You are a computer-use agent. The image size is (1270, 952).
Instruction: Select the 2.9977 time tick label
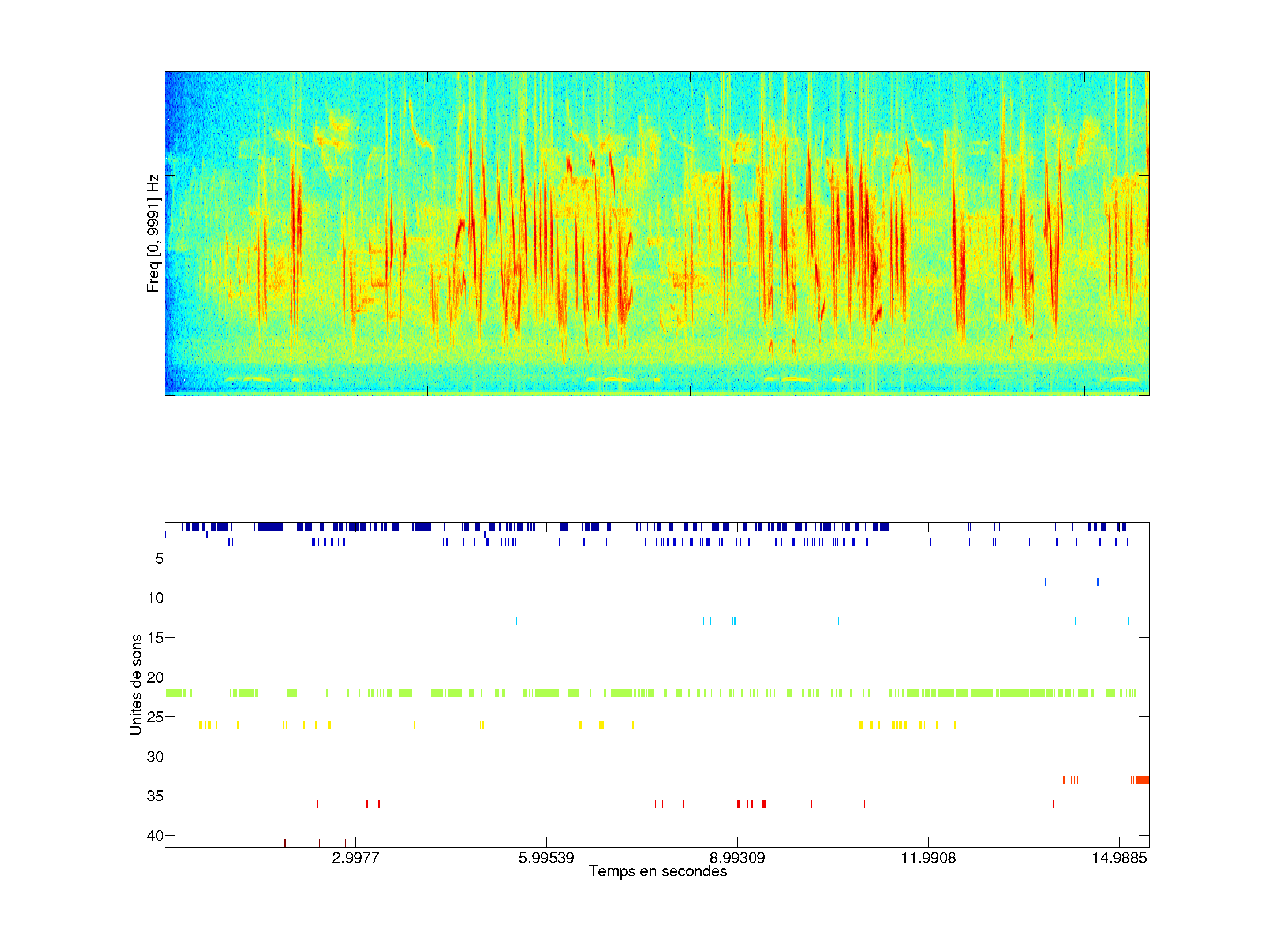(x=355, y=858)
